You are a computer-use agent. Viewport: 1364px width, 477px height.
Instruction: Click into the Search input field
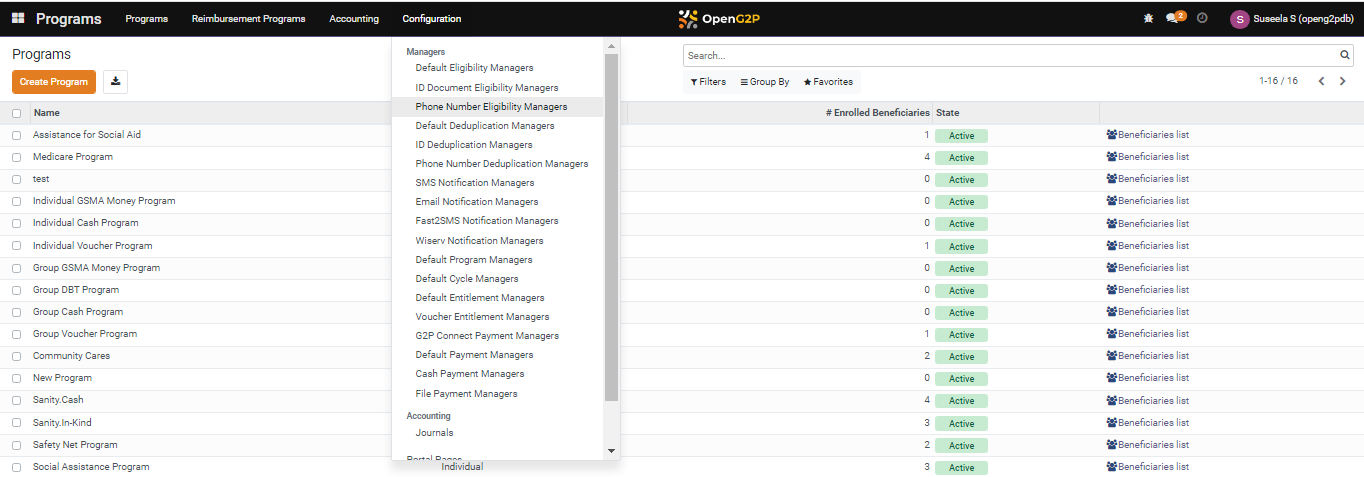[x=1010, y=56]
